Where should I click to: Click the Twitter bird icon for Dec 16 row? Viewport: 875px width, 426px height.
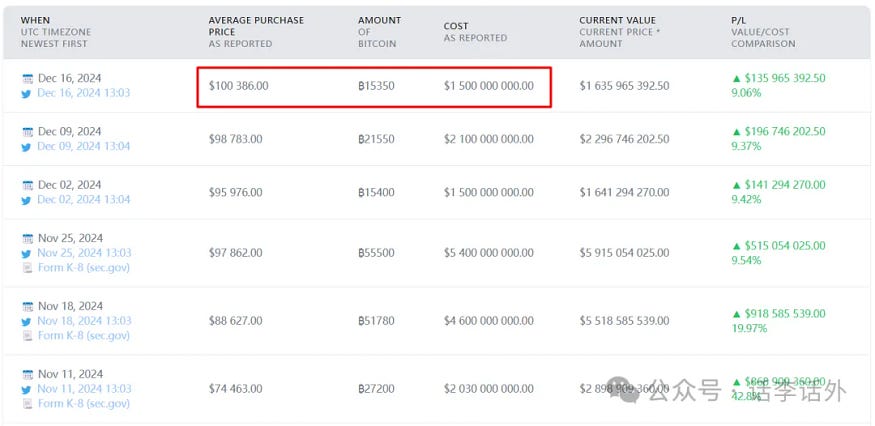(x=27, y=93)
